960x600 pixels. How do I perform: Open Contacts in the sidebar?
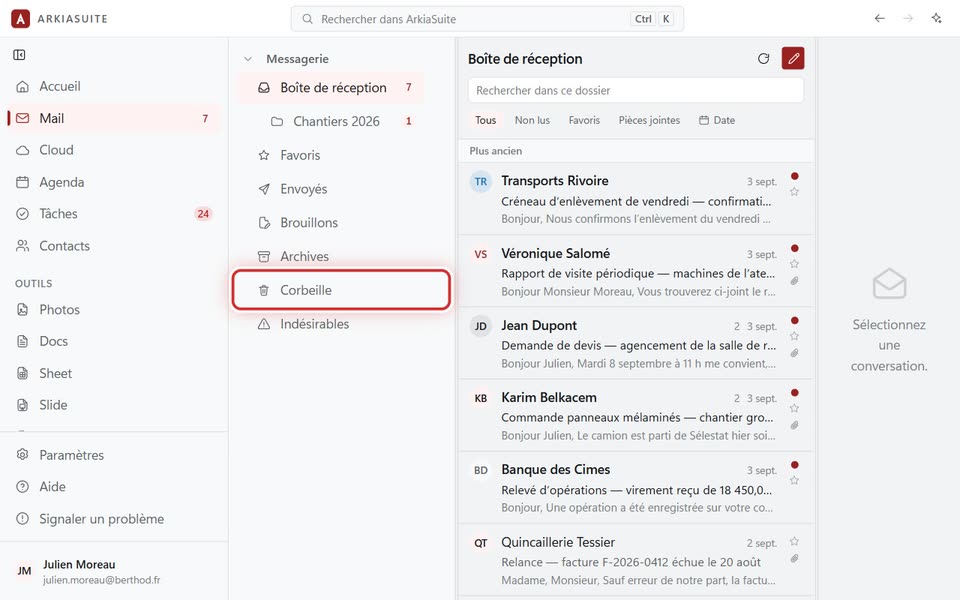pyautogui.click(x=114, y=246)
